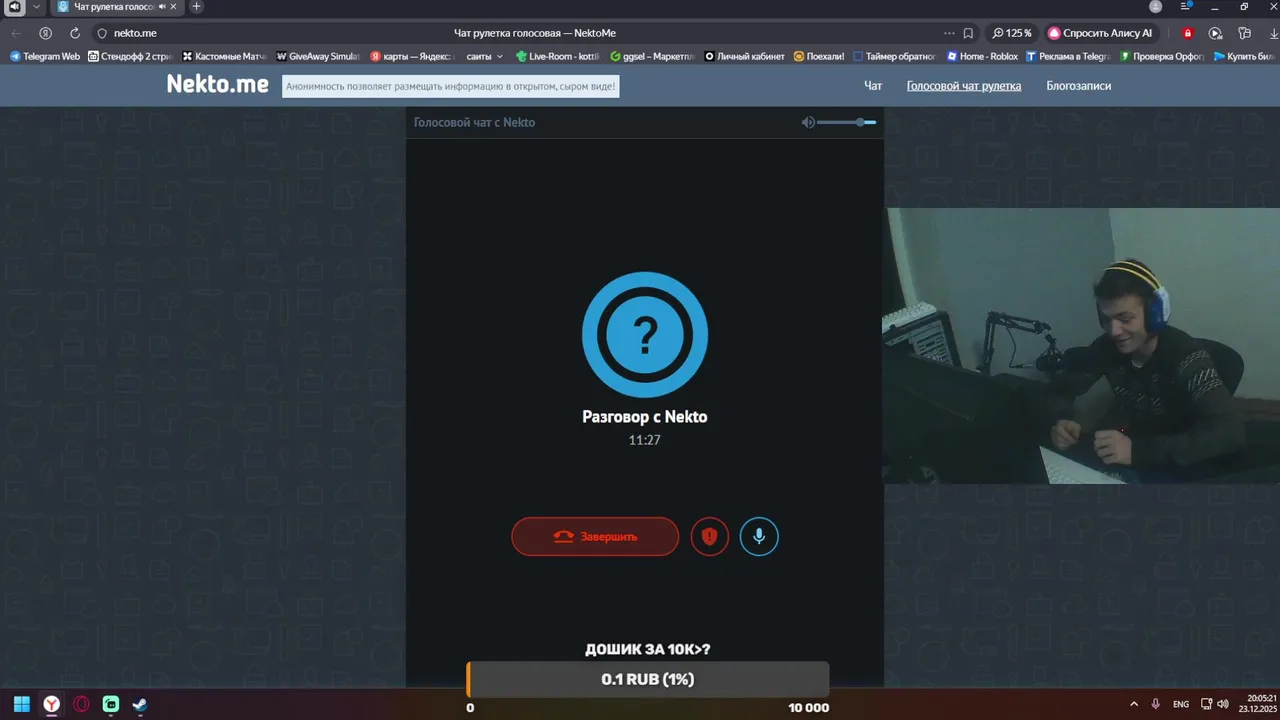
Task: Switch ENG input language
Action: click(1181, 704)
